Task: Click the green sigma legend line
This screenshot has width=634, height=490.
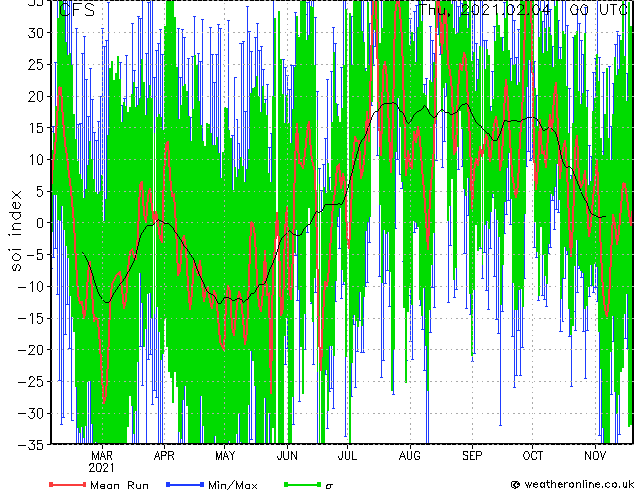Action: tap(303, 484)
